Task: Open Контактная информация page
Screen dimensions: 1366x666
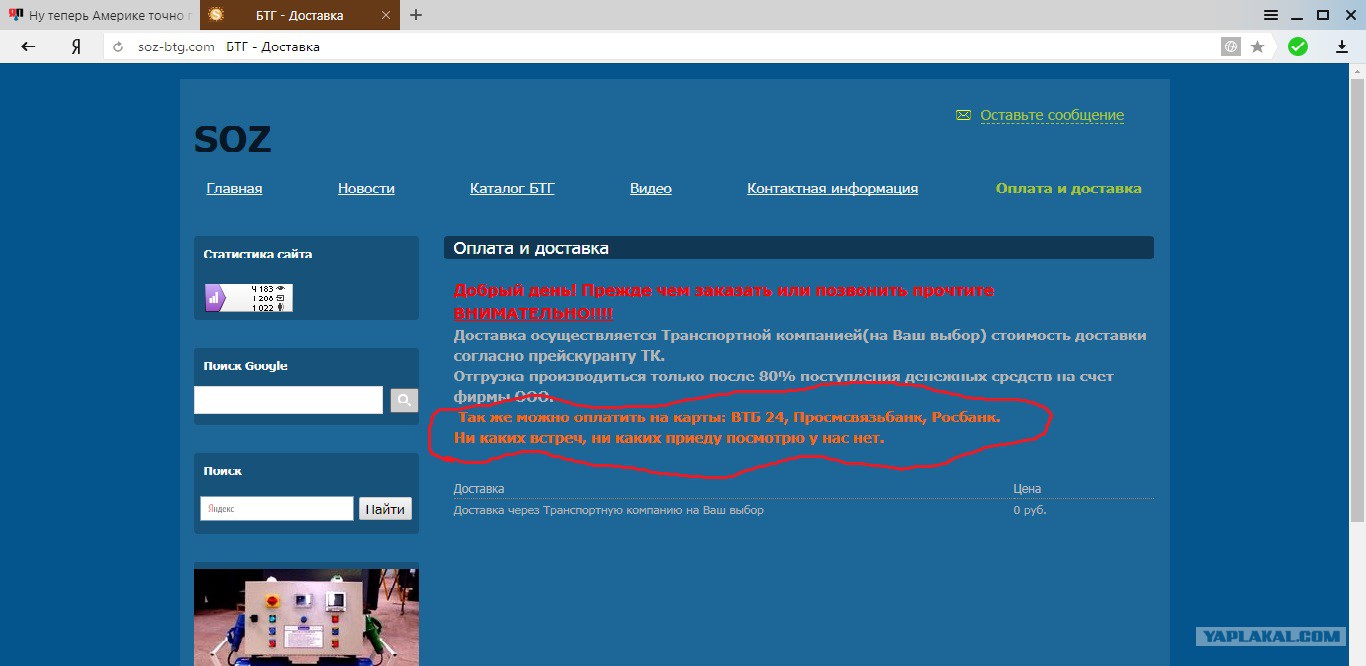Action: (832, 188)
